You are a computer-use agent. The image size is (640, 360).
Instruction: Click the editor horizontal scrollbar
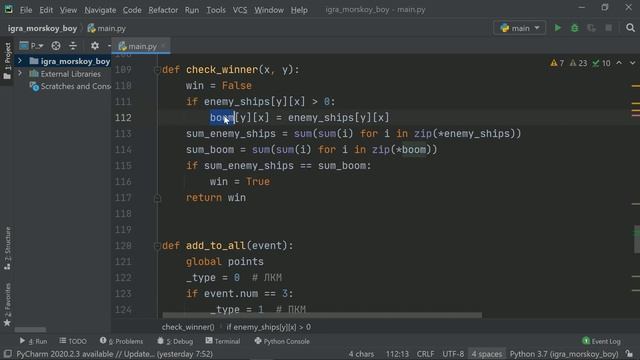click(x=322, y=315)
